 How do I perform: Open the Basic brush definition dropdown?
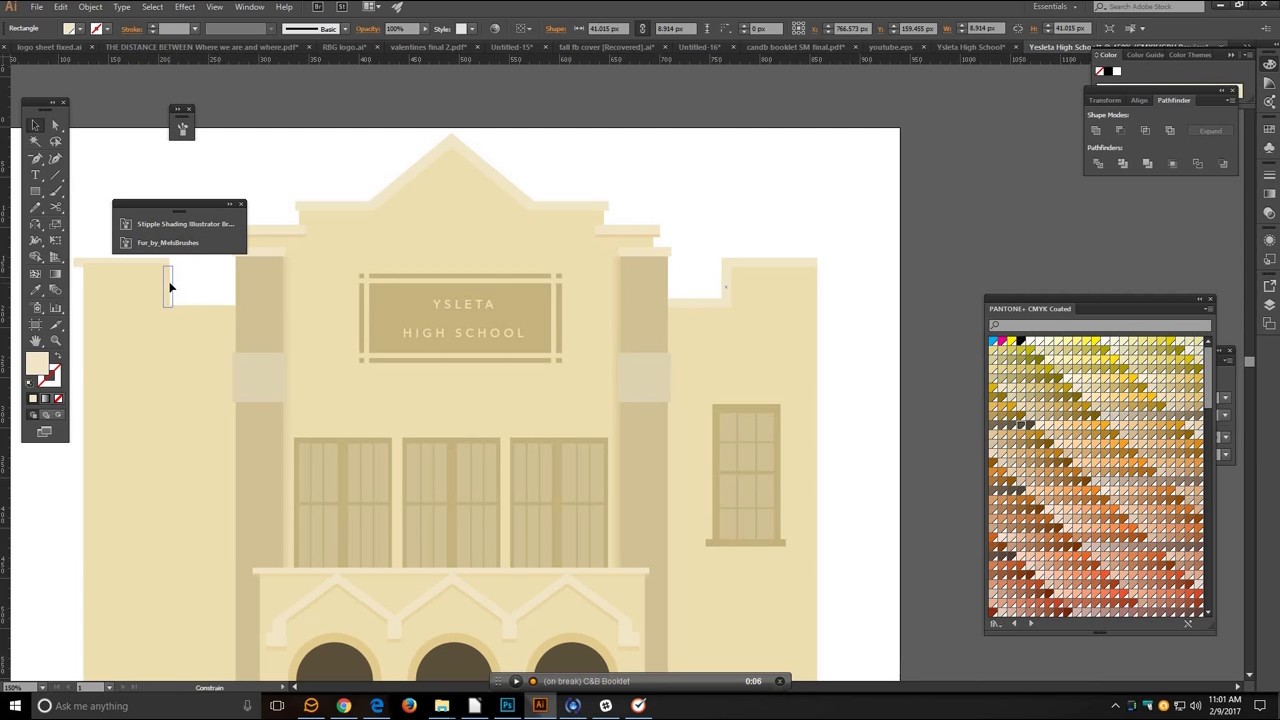[x=345, y=28]
